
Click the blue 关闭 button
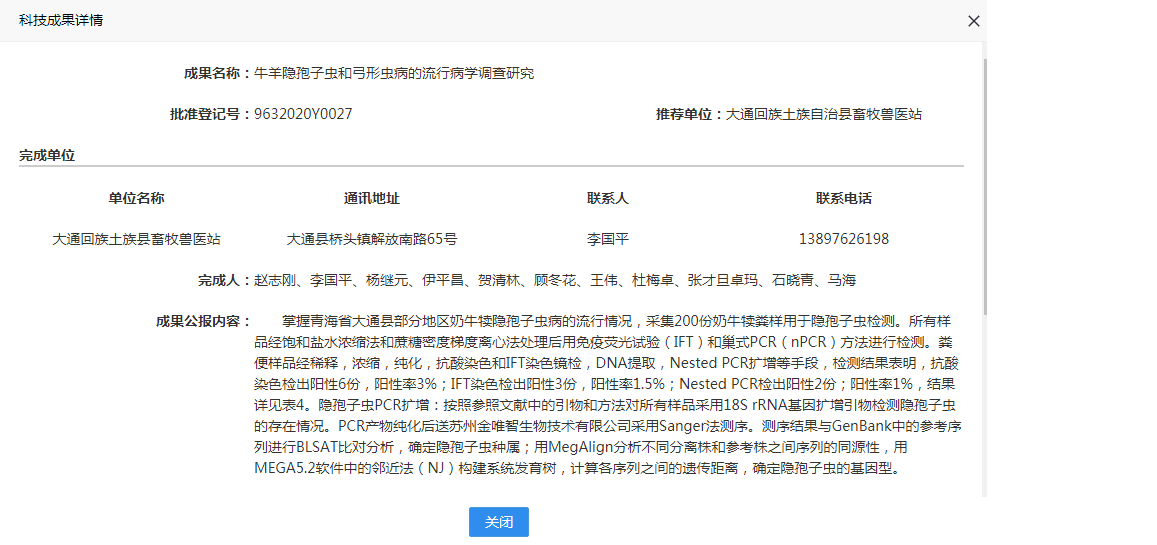point(498,522)
